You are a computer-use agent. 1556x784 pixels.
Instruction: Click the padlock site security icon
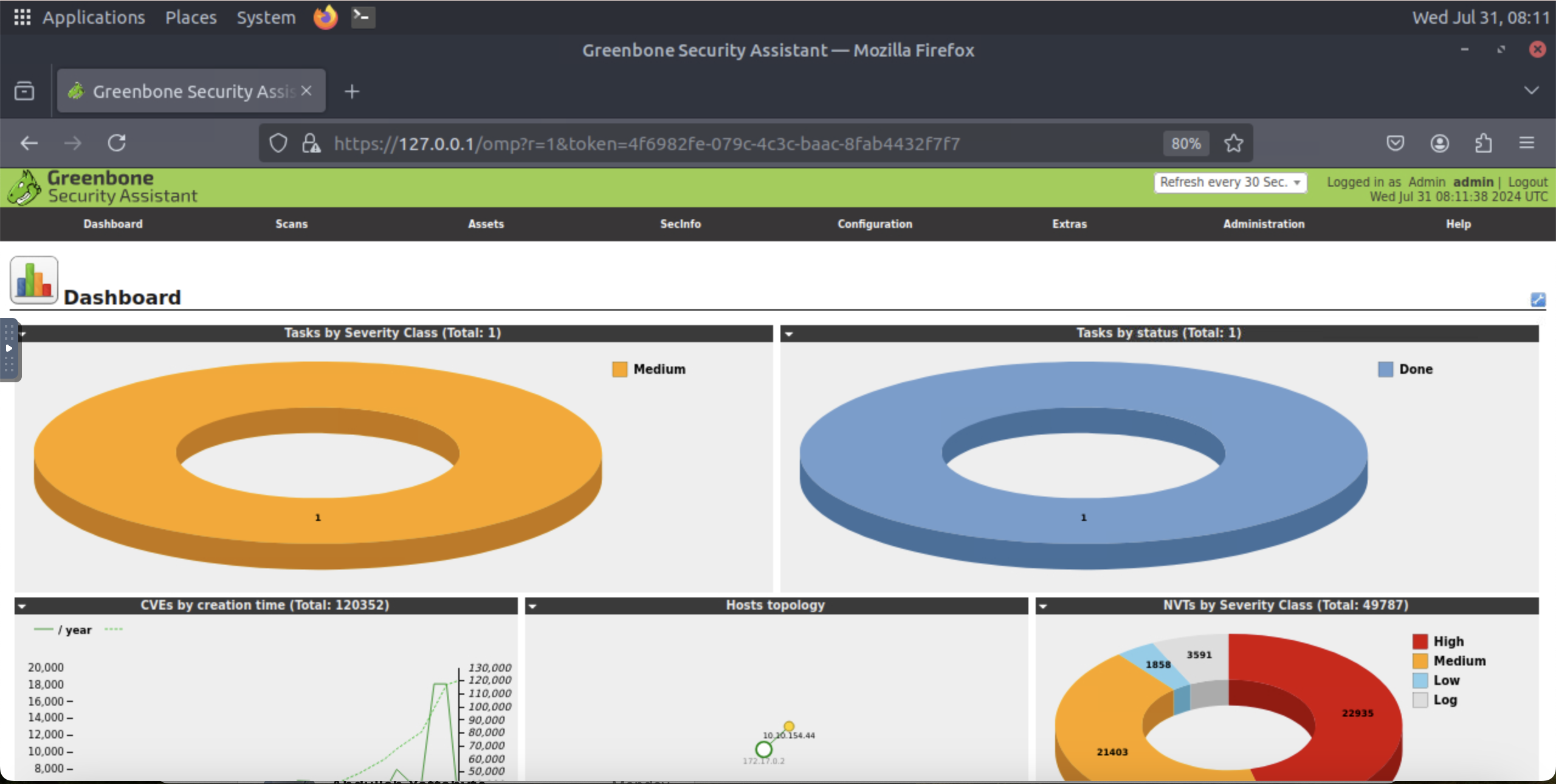(311, 143)
